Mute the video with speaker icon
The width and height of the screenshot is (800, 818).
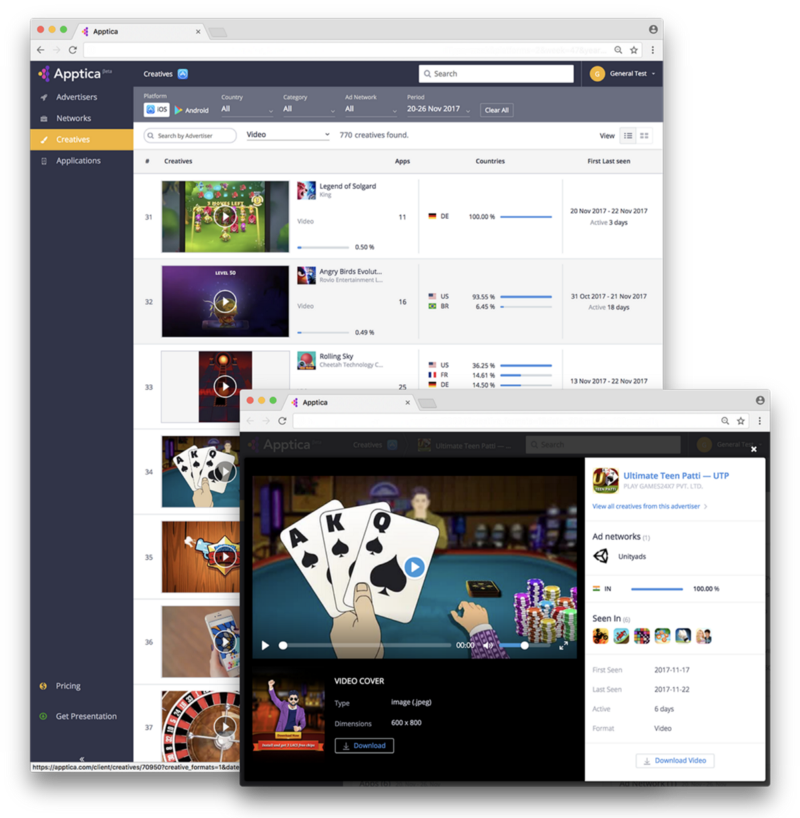(x=488, y=645)
